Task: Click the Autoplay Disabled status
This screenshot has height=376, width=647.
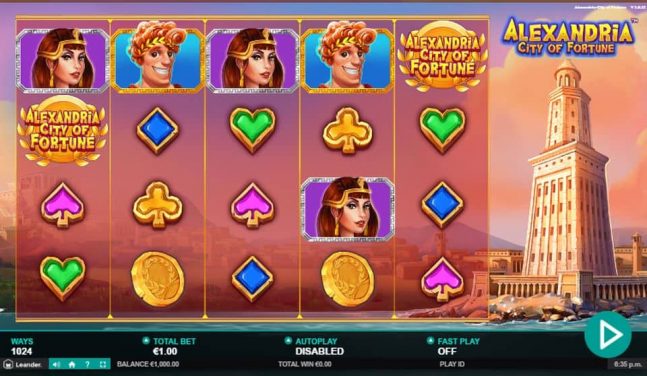Action: tap(319, 351)
